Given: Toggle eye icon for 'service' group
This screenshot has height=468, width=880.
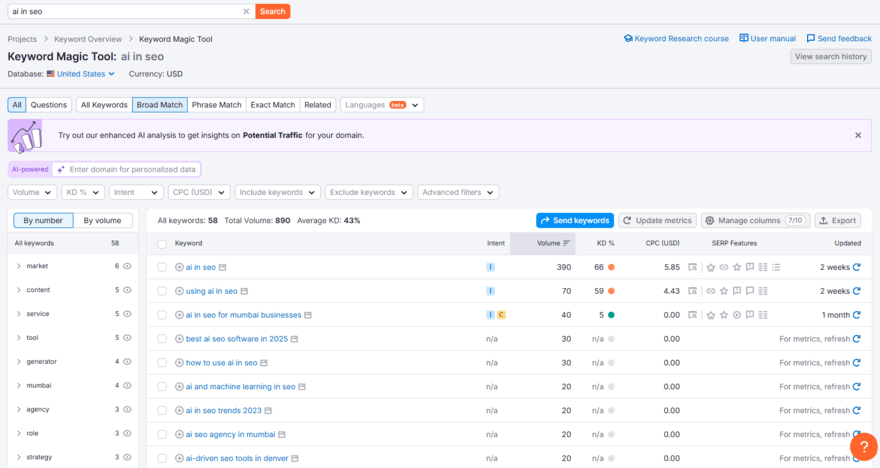Looking at the screenshot, I should (x=127, y=314).
